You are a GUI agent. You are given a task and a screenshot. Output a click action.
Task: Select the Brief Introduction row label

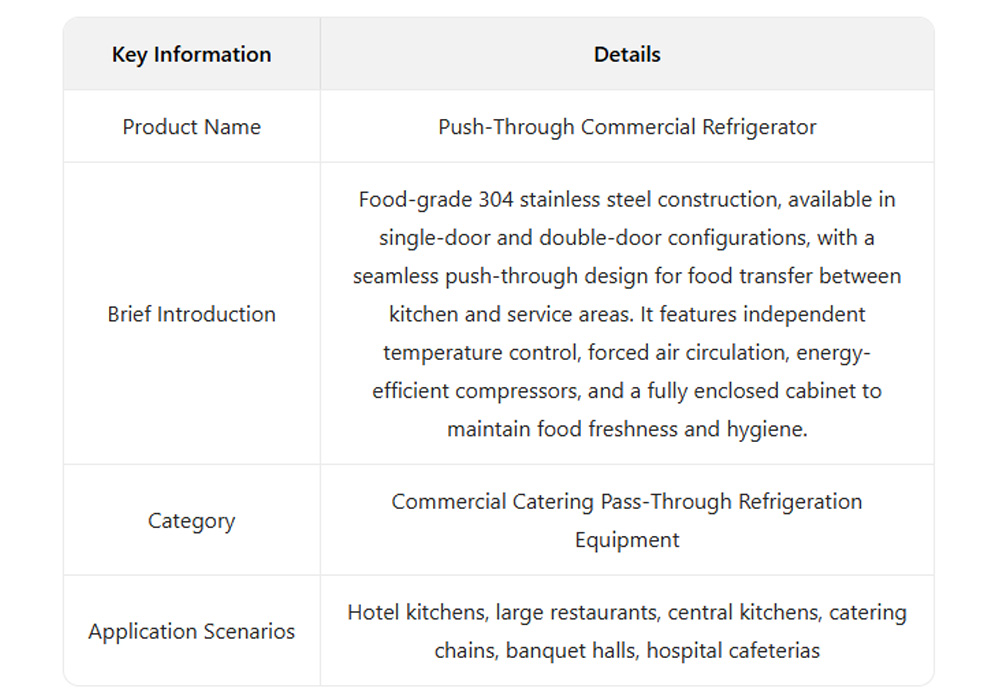[191, 314]
